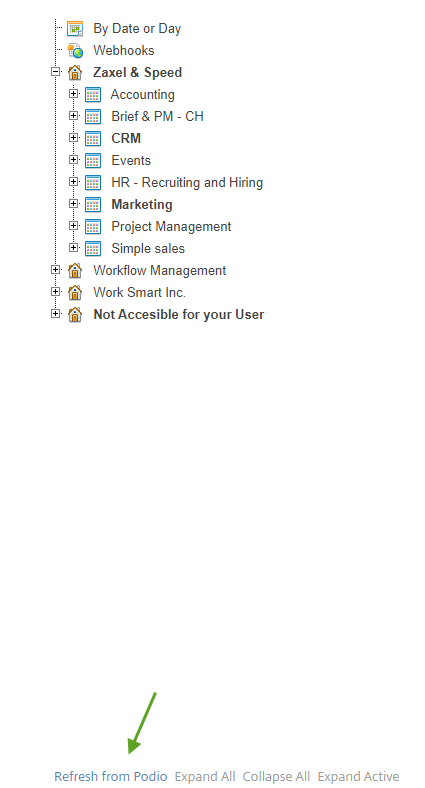Click the Marketing app grid icon
425x788 pixels.
(x=93, y=205)
